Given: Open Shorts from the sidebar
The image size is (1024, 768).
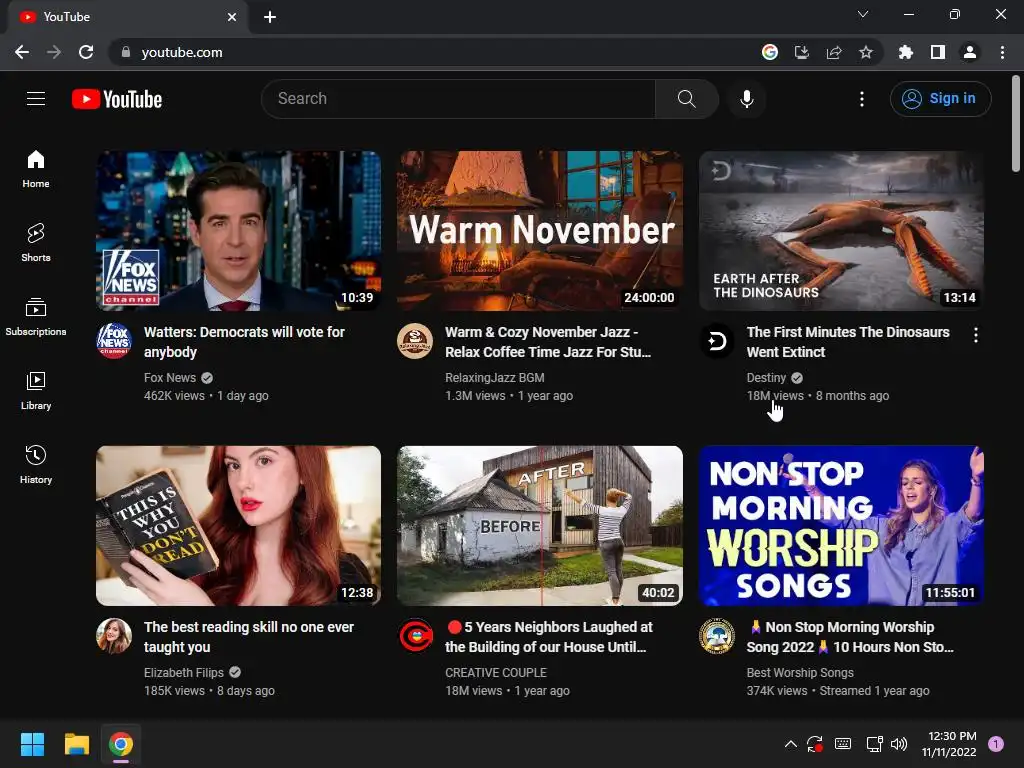Looking at the screenshot, I should (36, 243).
